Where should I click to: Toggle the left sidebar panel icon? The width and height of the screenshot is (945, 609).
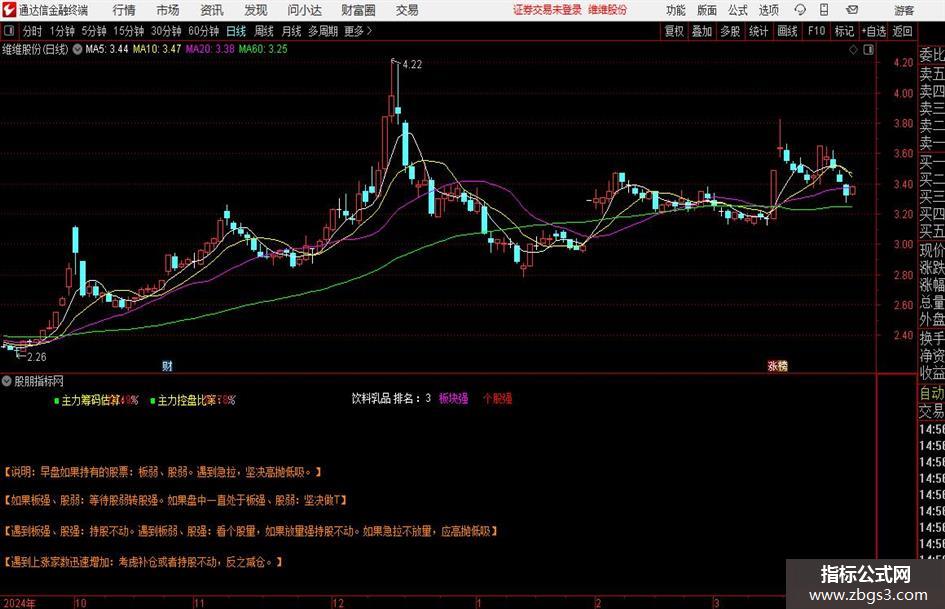click(9, 31)
